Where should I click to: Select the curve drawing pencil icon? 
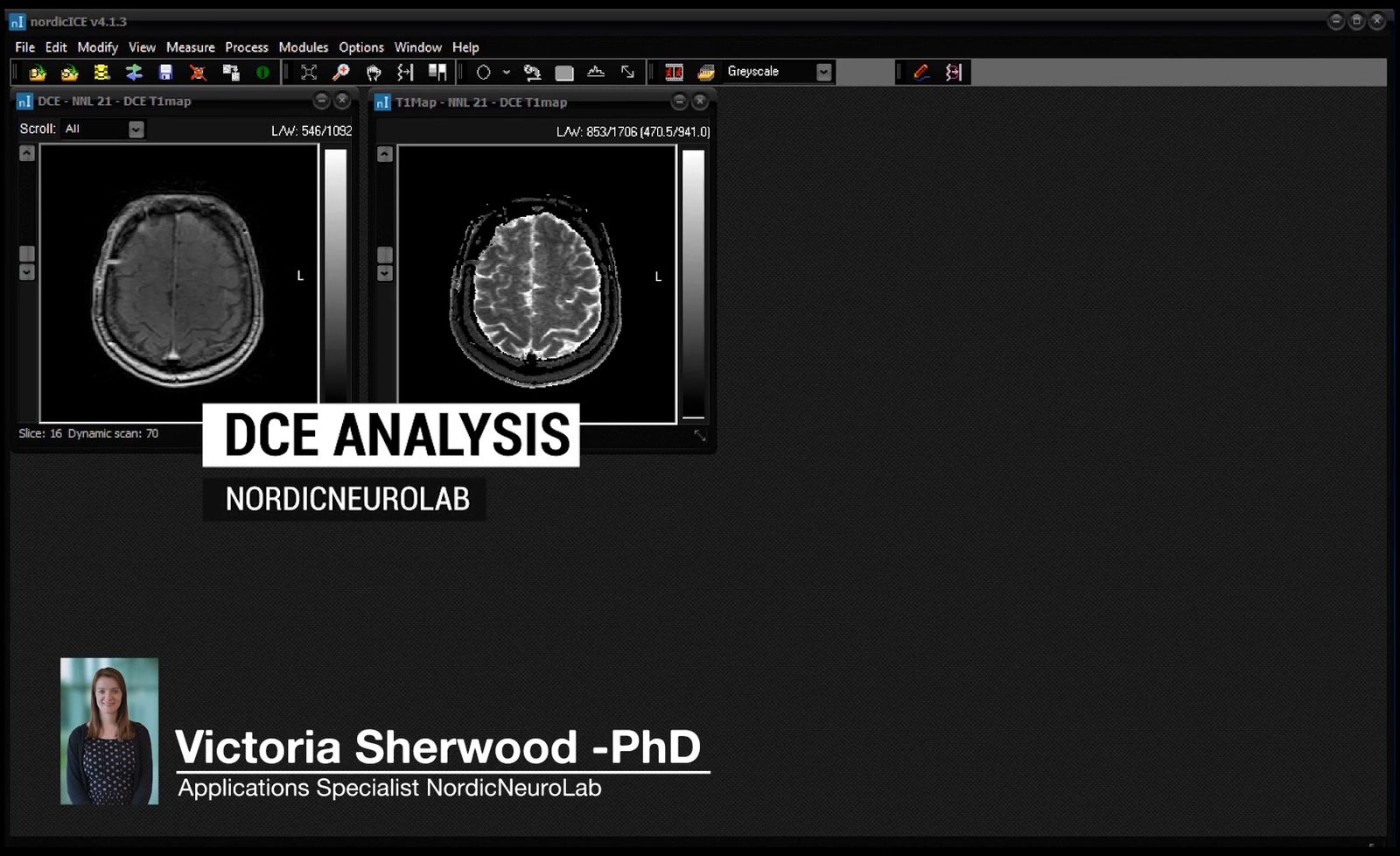920,73
